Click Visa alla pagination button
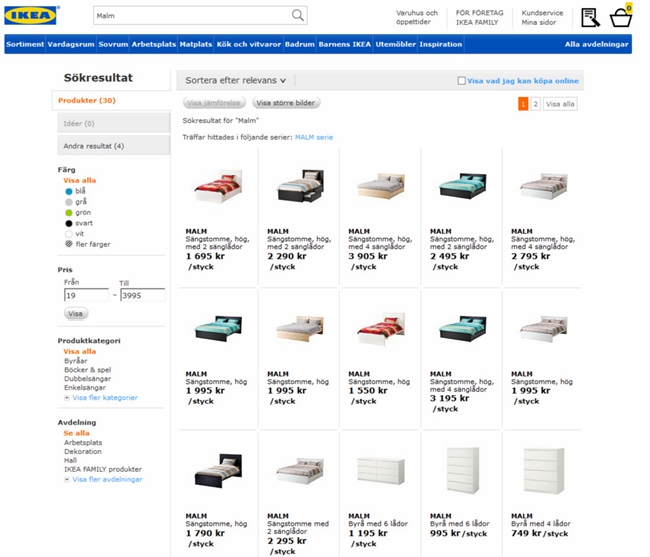 (x=560, y=104)
